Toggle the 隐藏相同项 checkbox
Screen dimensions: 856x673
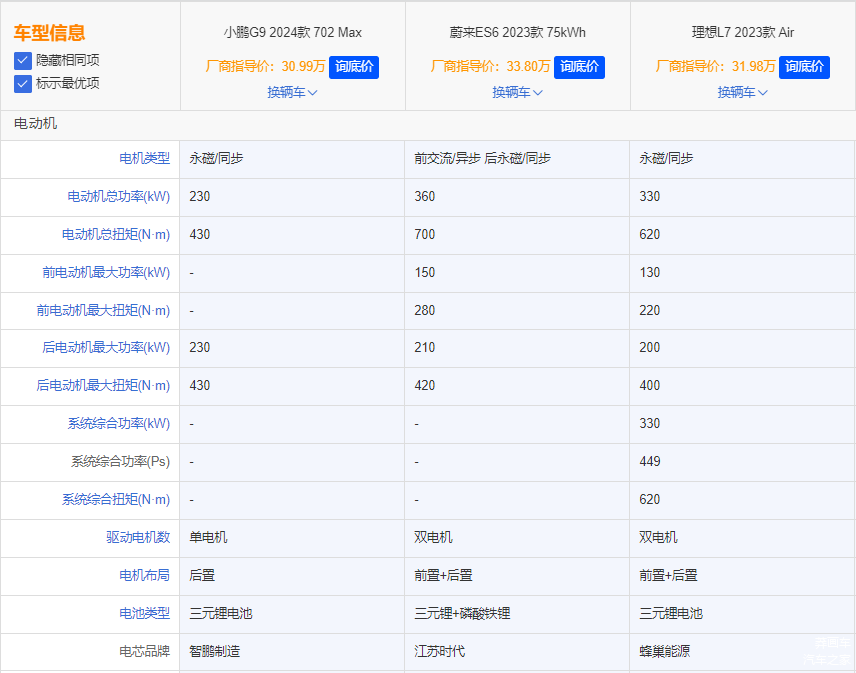[22, 60]
